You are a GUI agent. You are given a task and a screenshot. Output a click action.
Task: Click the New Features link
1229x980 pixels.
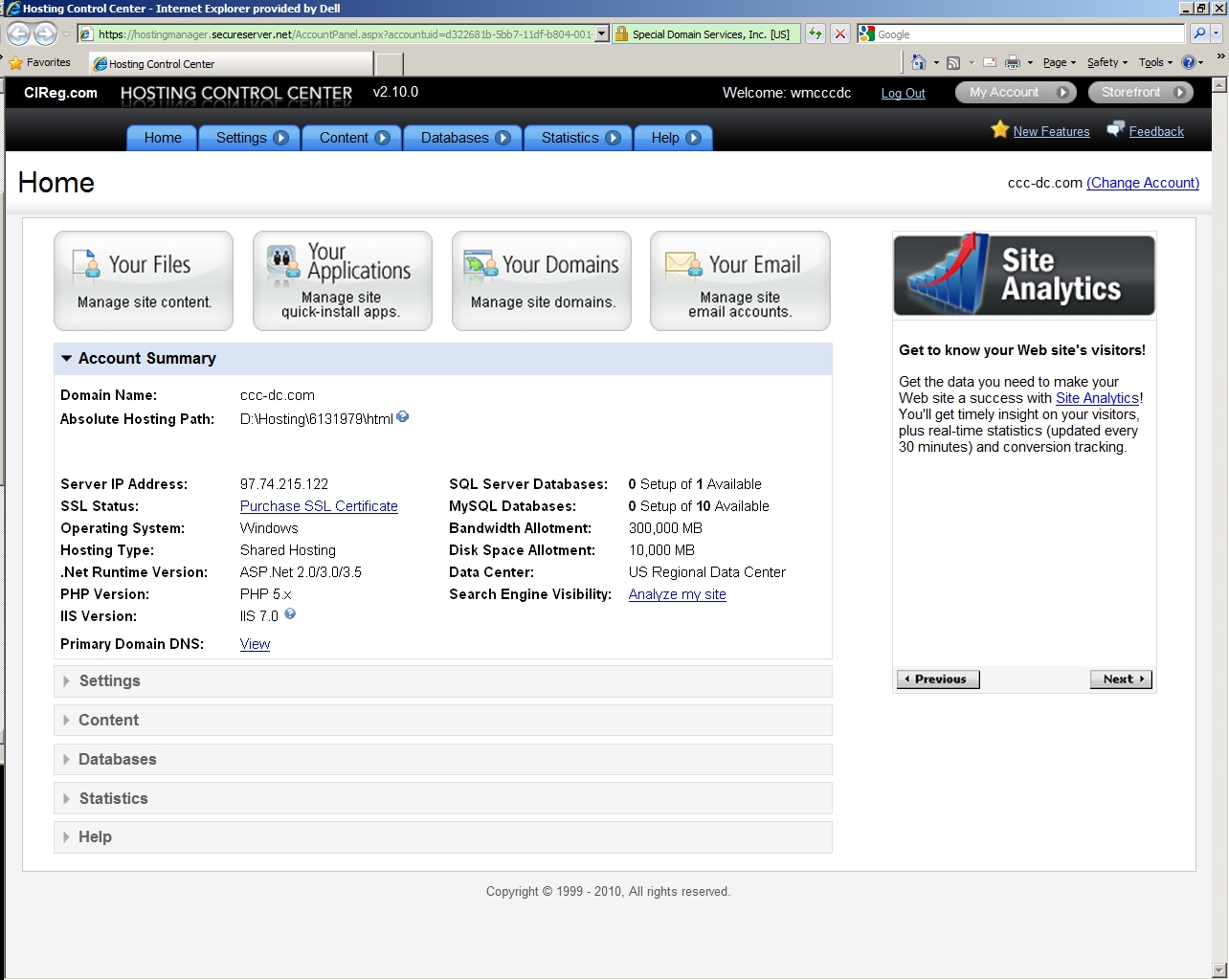(1051, 132)
